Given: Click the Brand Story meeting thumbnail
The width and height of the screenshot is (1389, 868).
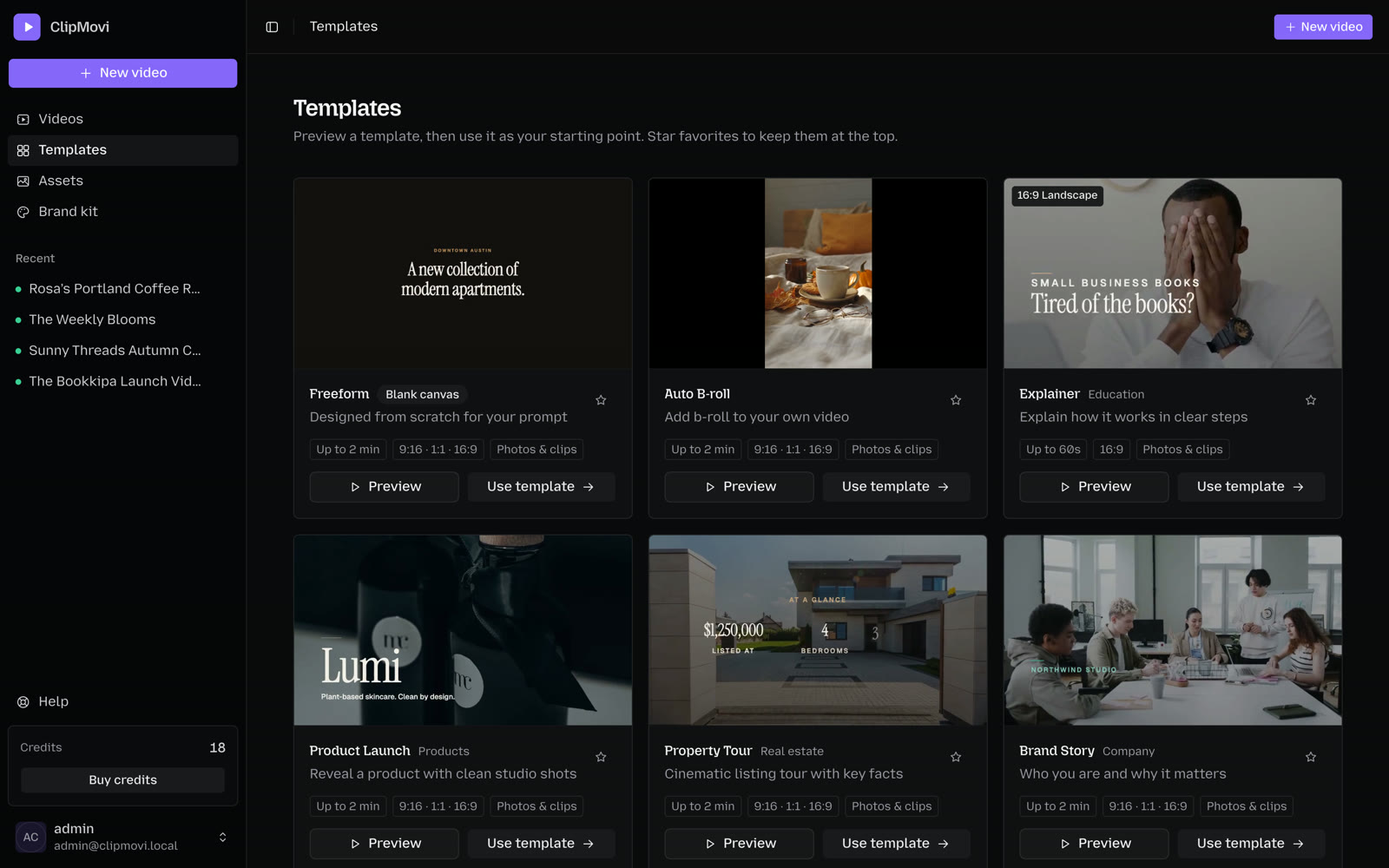Looking at the screenshot, I should click(x=1173, y=630).
